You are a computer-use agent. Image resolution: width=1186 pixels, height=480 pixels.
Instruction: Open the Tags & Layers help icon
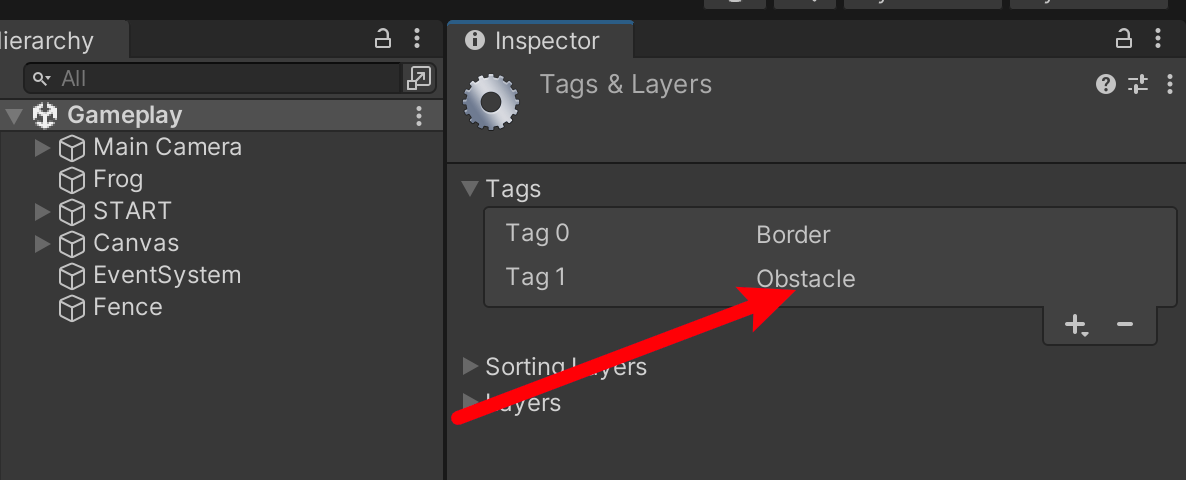[x=1106, y=84]
